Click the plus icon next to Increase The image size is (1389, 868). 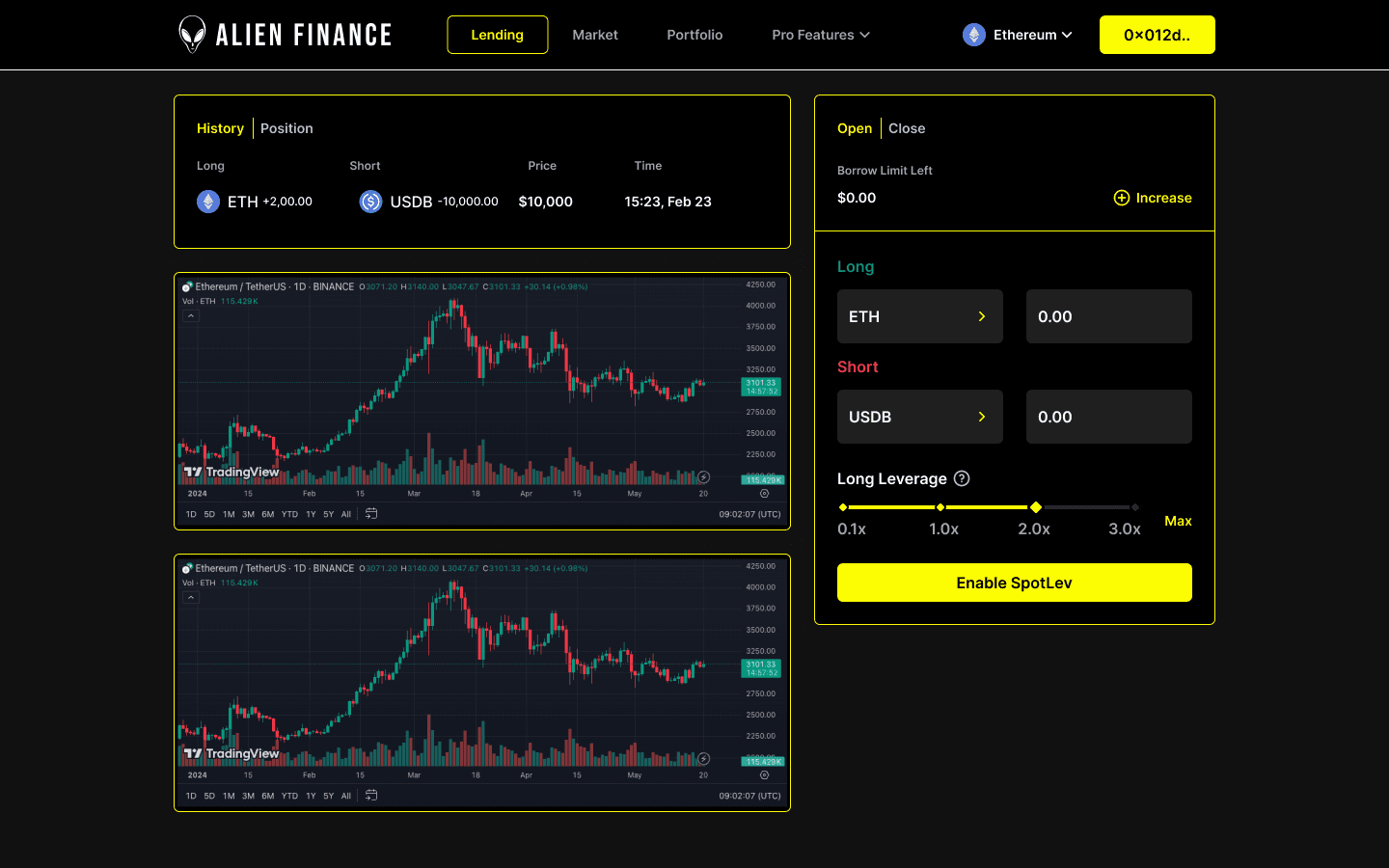1121,198
